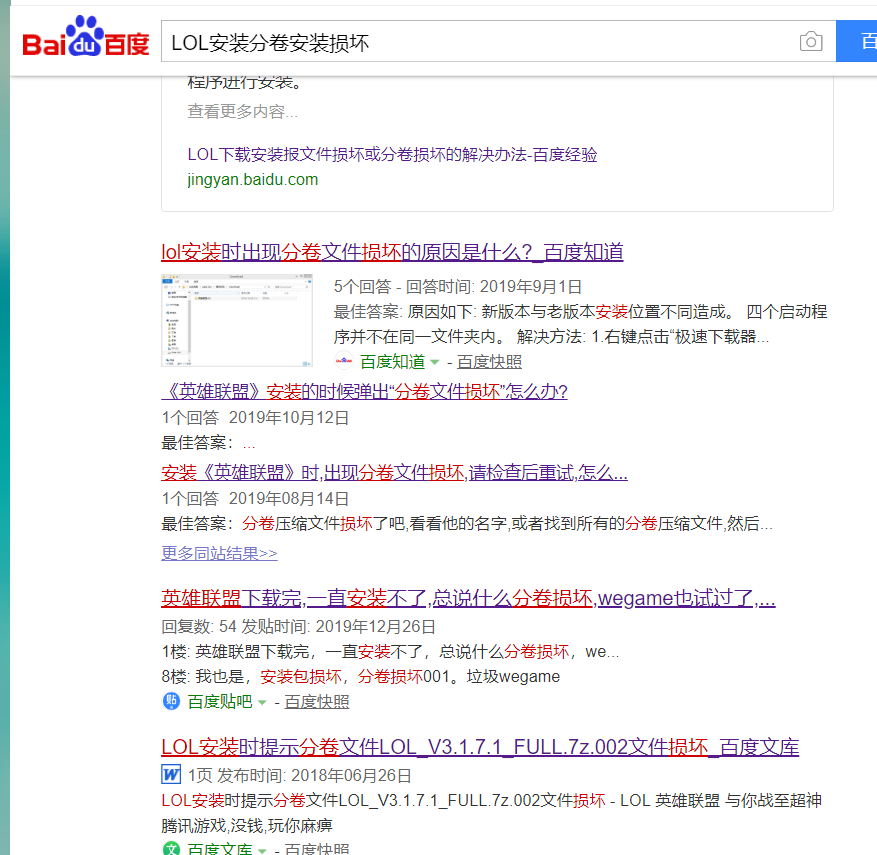Open lol安装时出现分卷文件损坏 百度知道 result
Screen dimensions: 877x855
(392, 252)
